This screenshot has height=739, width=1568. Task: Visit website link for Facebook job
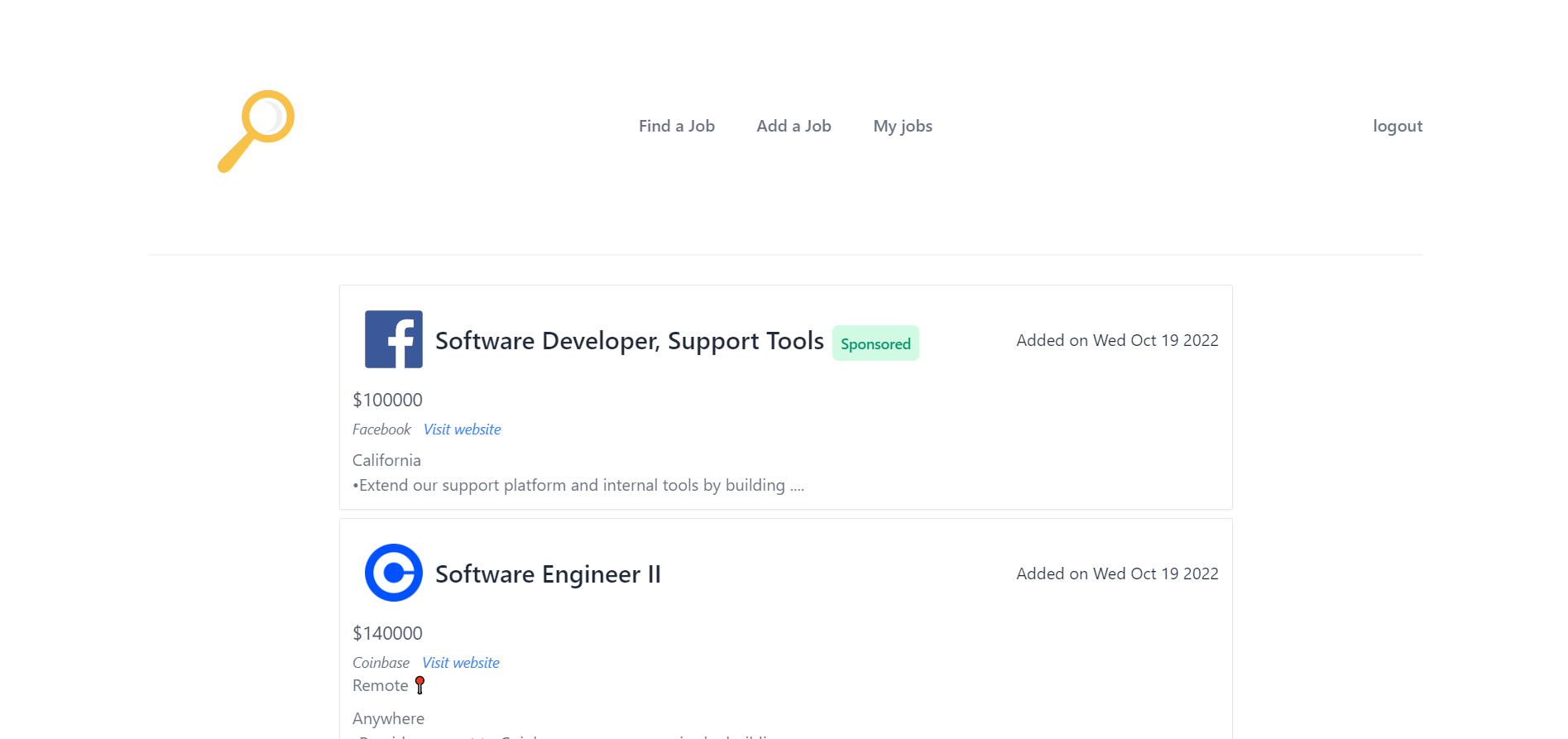coord(462,429)
